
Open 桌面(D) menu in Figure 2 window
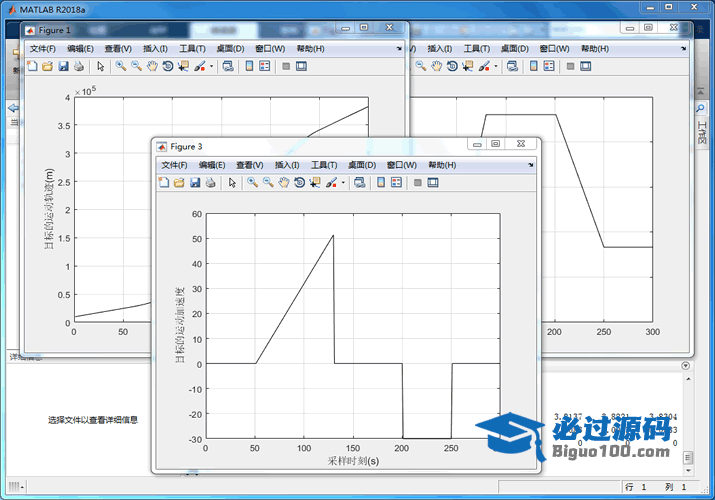click(514, 49)
